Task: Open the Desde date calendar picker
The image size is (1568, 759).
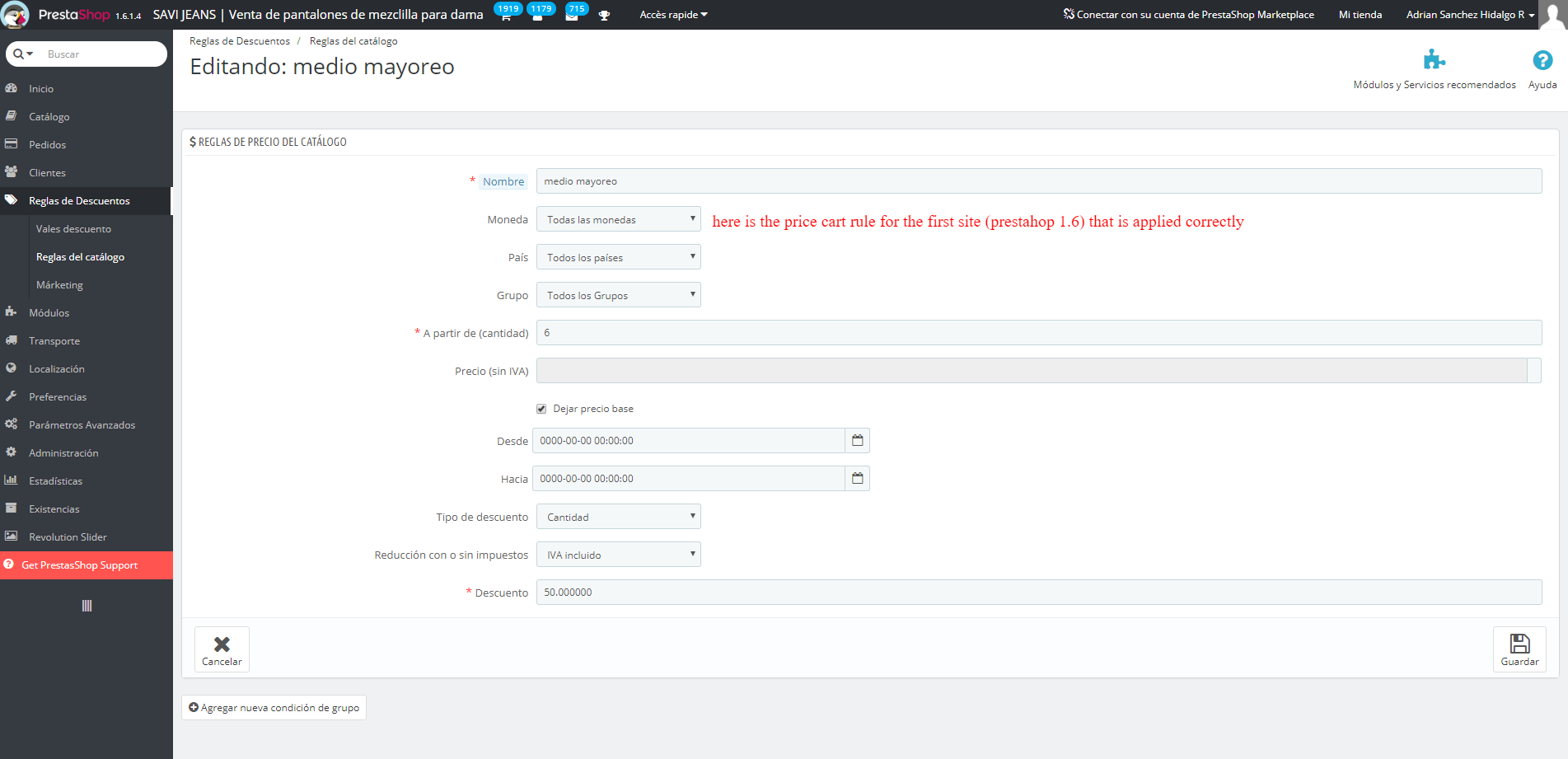Action: coord(858,441)
